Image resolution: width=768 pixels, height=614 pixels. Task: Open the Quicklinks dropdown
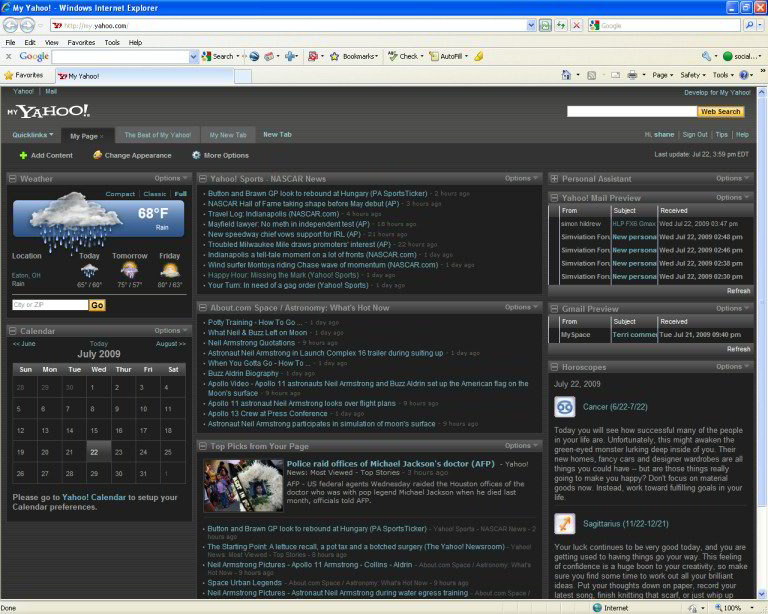point(33,134)
